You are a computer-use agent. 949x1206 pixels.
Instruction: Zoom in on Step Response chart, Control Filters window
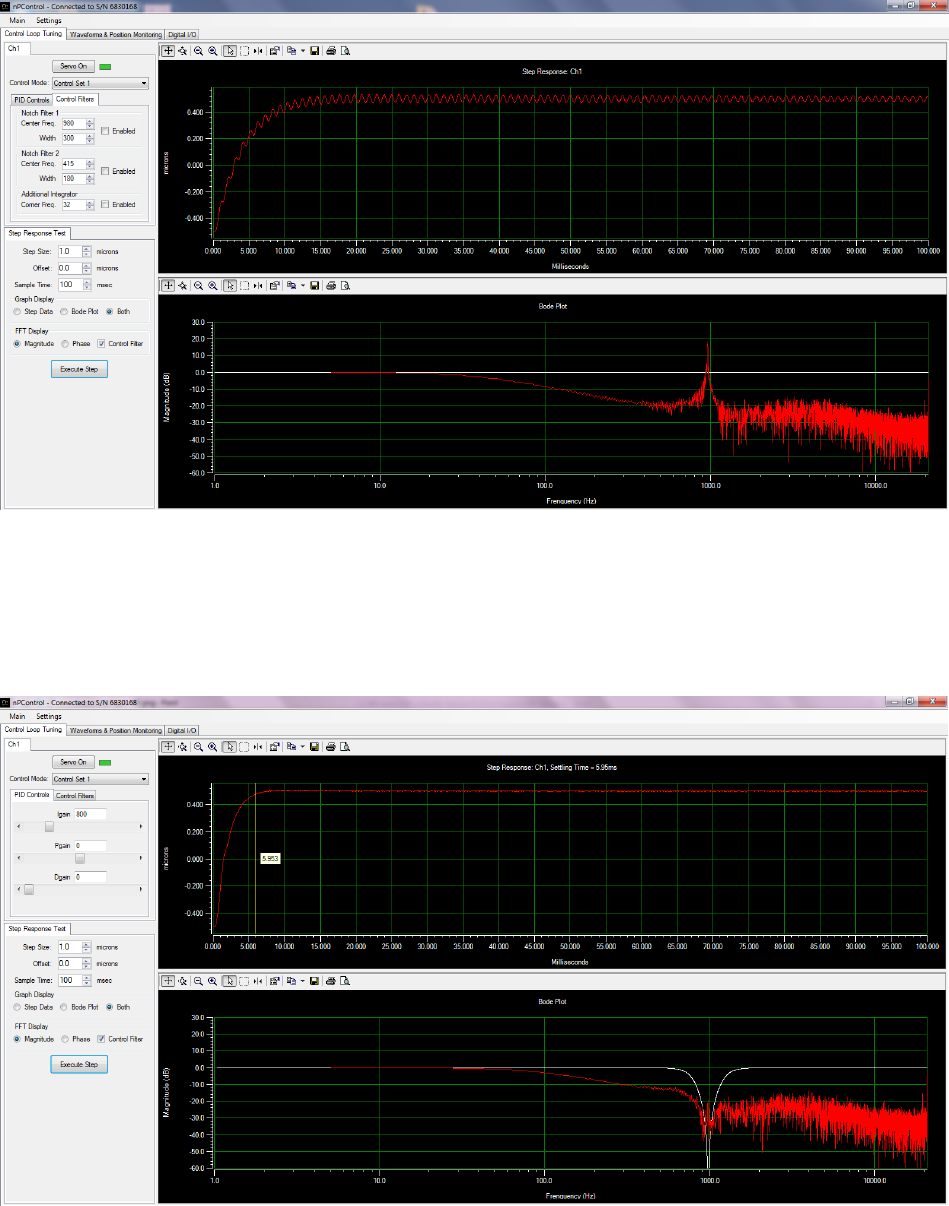(x=213, y=50)
